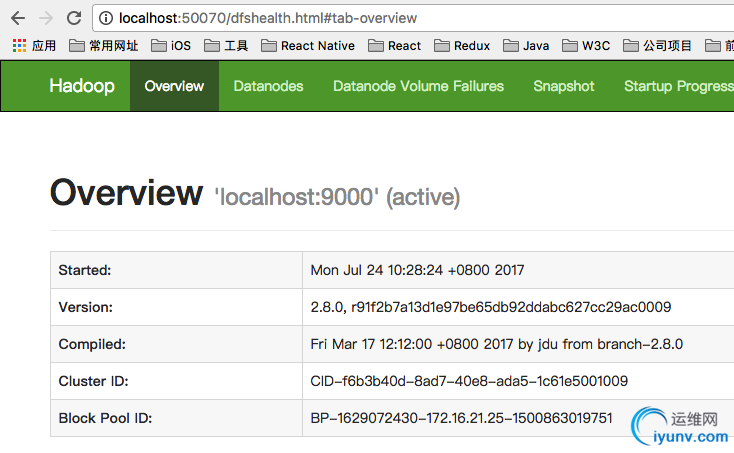734x453 pixels.
Task: Open the Java bookmark folder
Action: coord(526,45)
